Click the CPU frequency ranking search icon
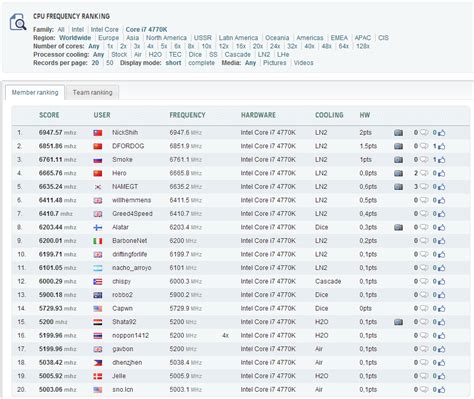 click(x=18, y=22)
